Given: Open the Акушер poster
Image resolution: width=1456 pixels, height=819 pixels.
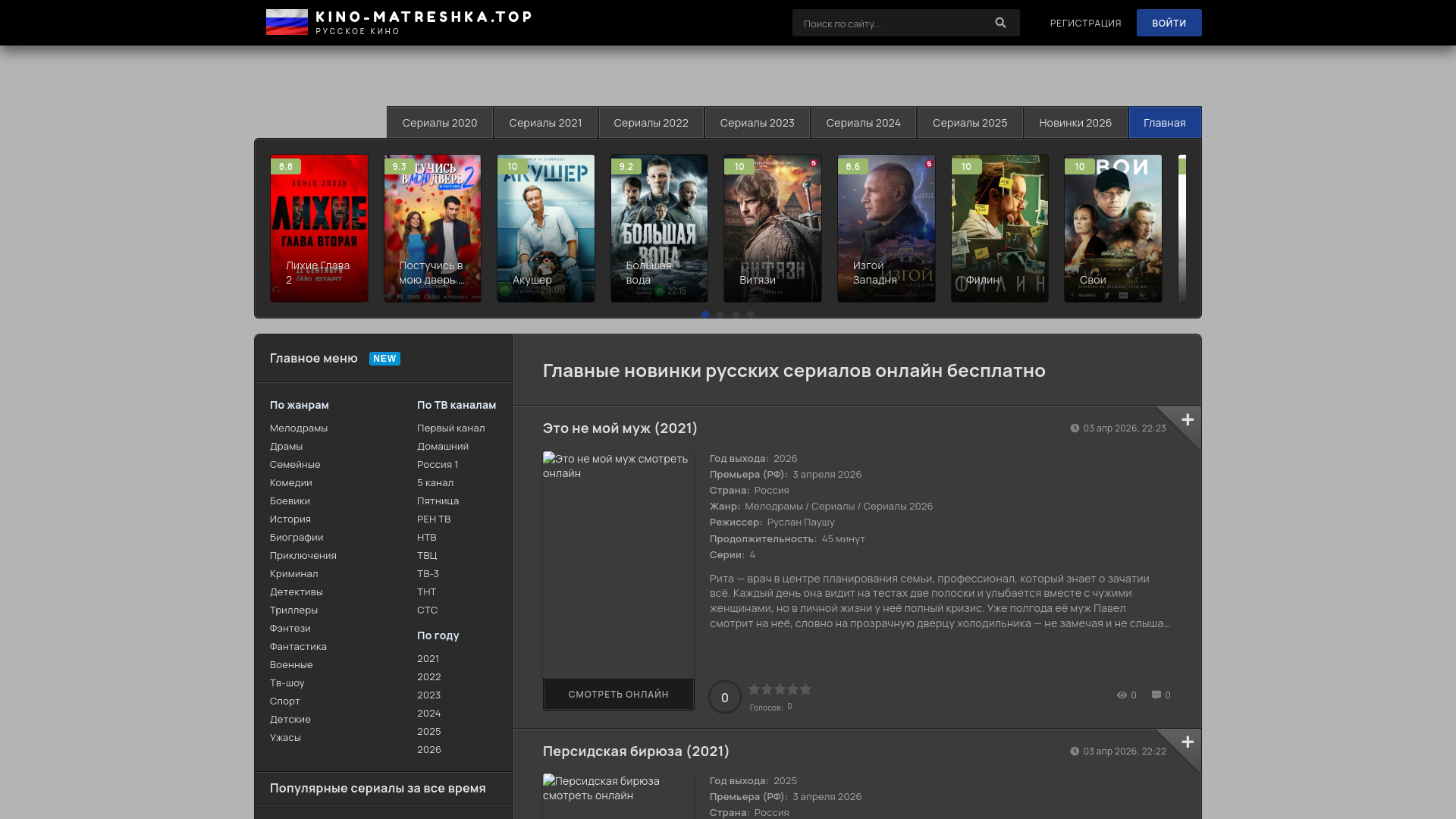Looking at the screenshot, I should click(x=545, y=228).
